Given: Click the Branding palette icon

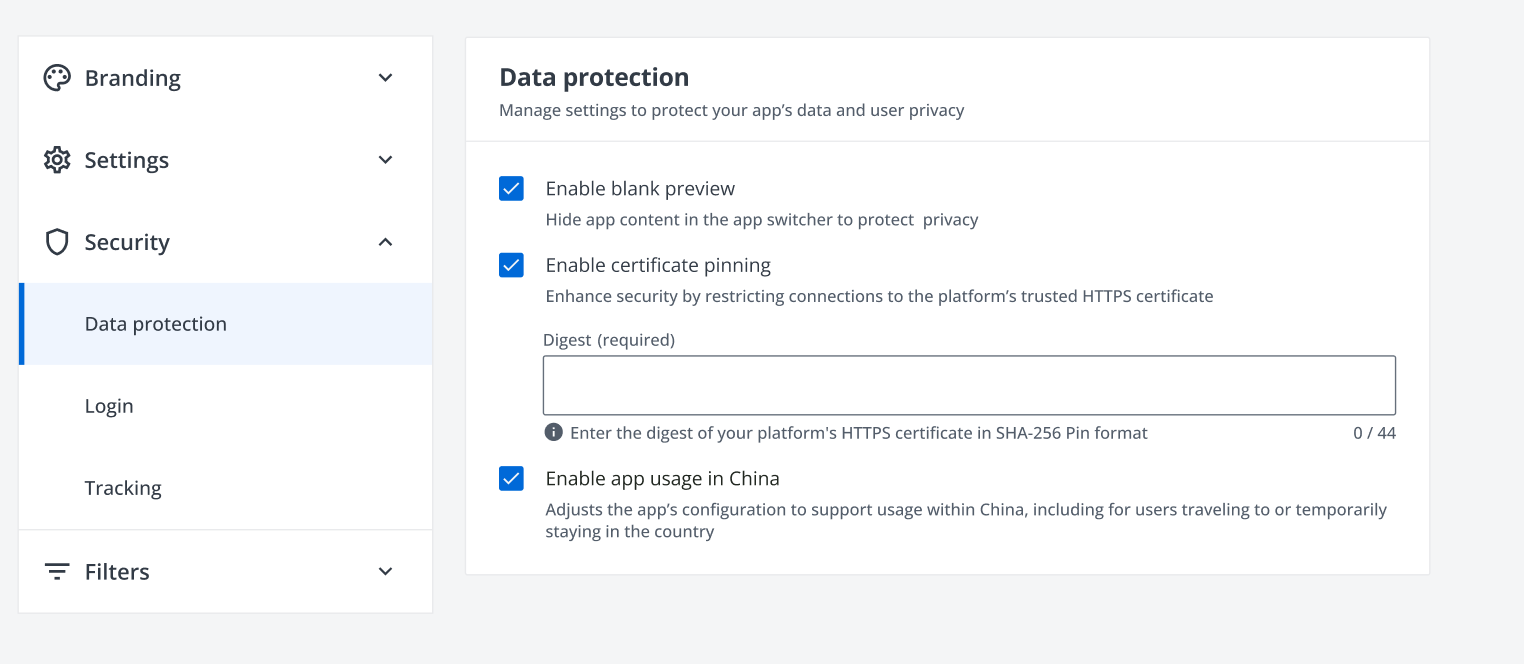Looking at the screenshot, I should 57,78.
